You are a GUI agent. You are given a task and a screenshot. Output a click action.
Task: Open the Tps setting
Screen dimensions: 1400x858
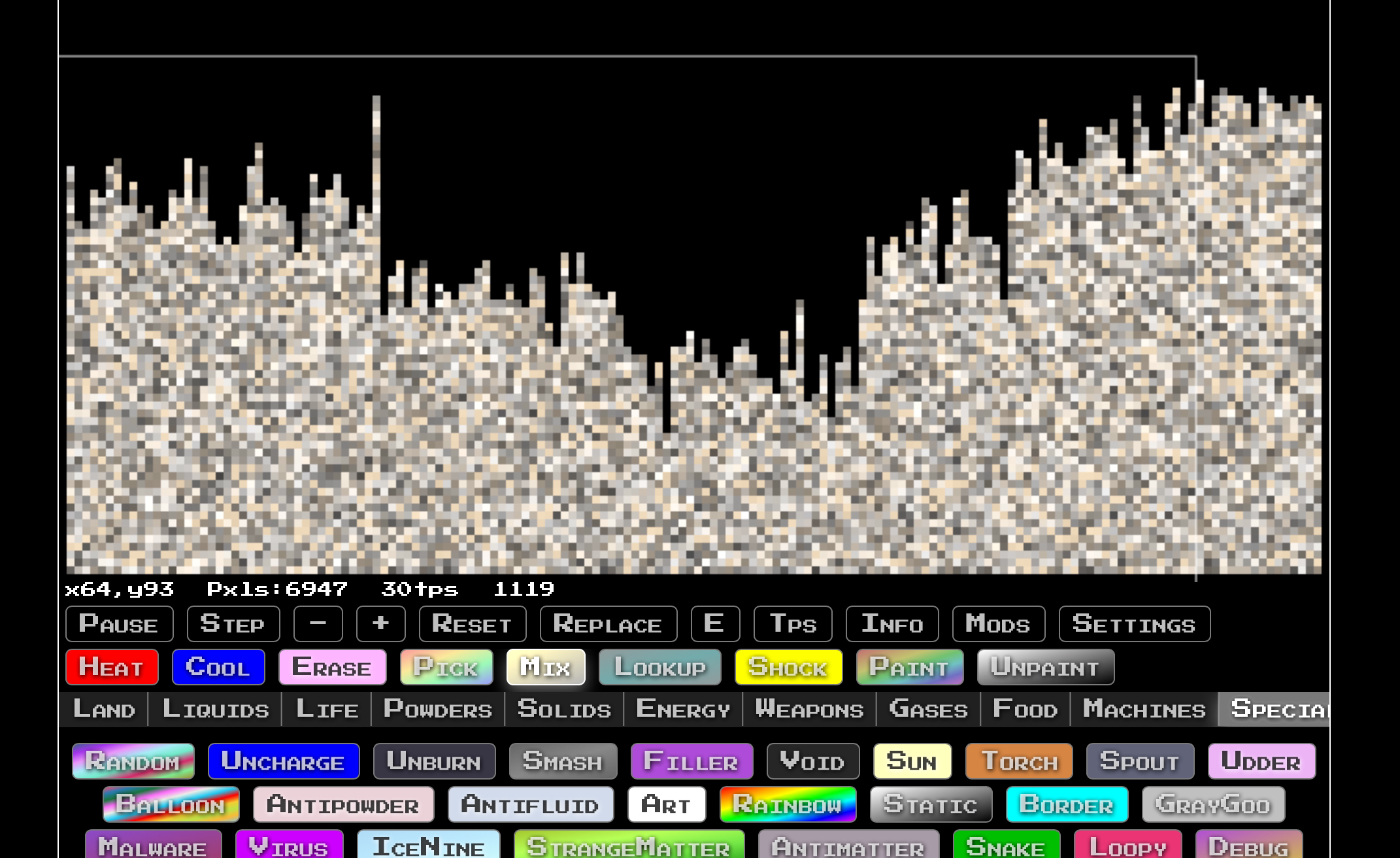click(x=792, y=624)
